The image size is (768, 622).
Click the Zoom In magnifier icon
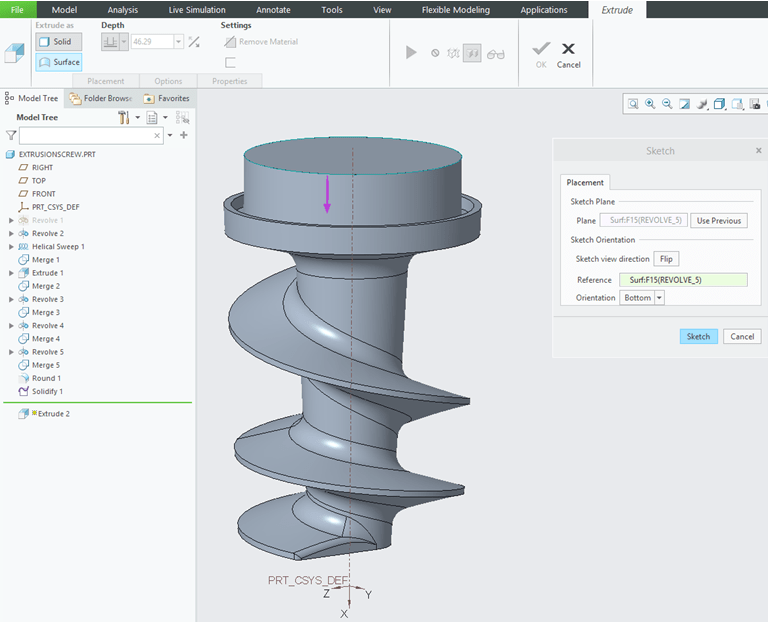(x=650, y=103)
